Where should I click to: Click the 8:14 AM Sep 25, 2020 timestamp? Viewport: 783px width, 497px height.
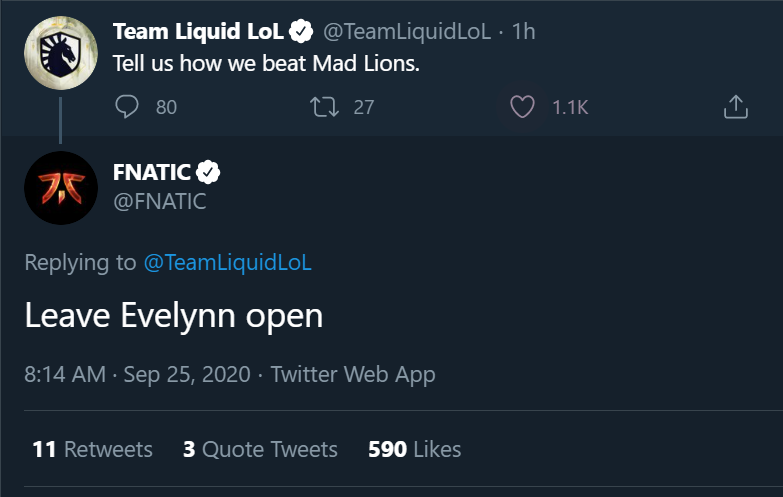(137, 374)
